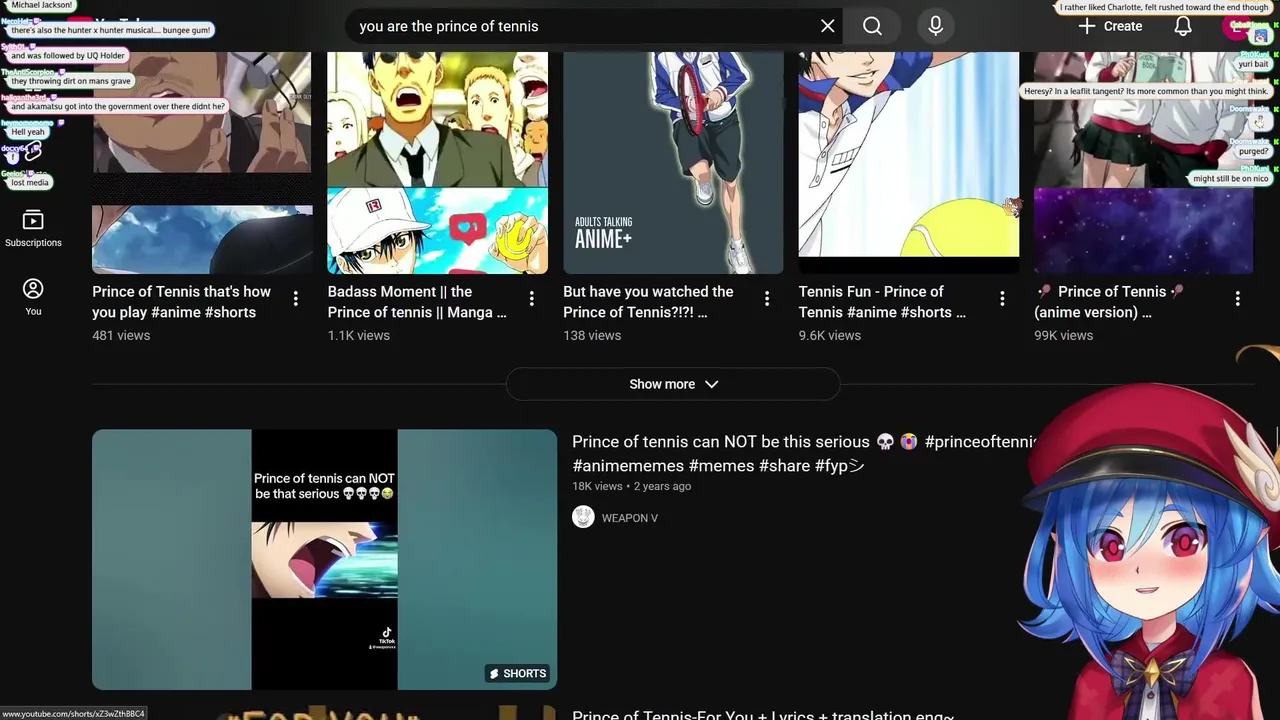1280x720 pixels.
Task: Open Subscriptions in the sidebar
Action: (x=33, y=228)
